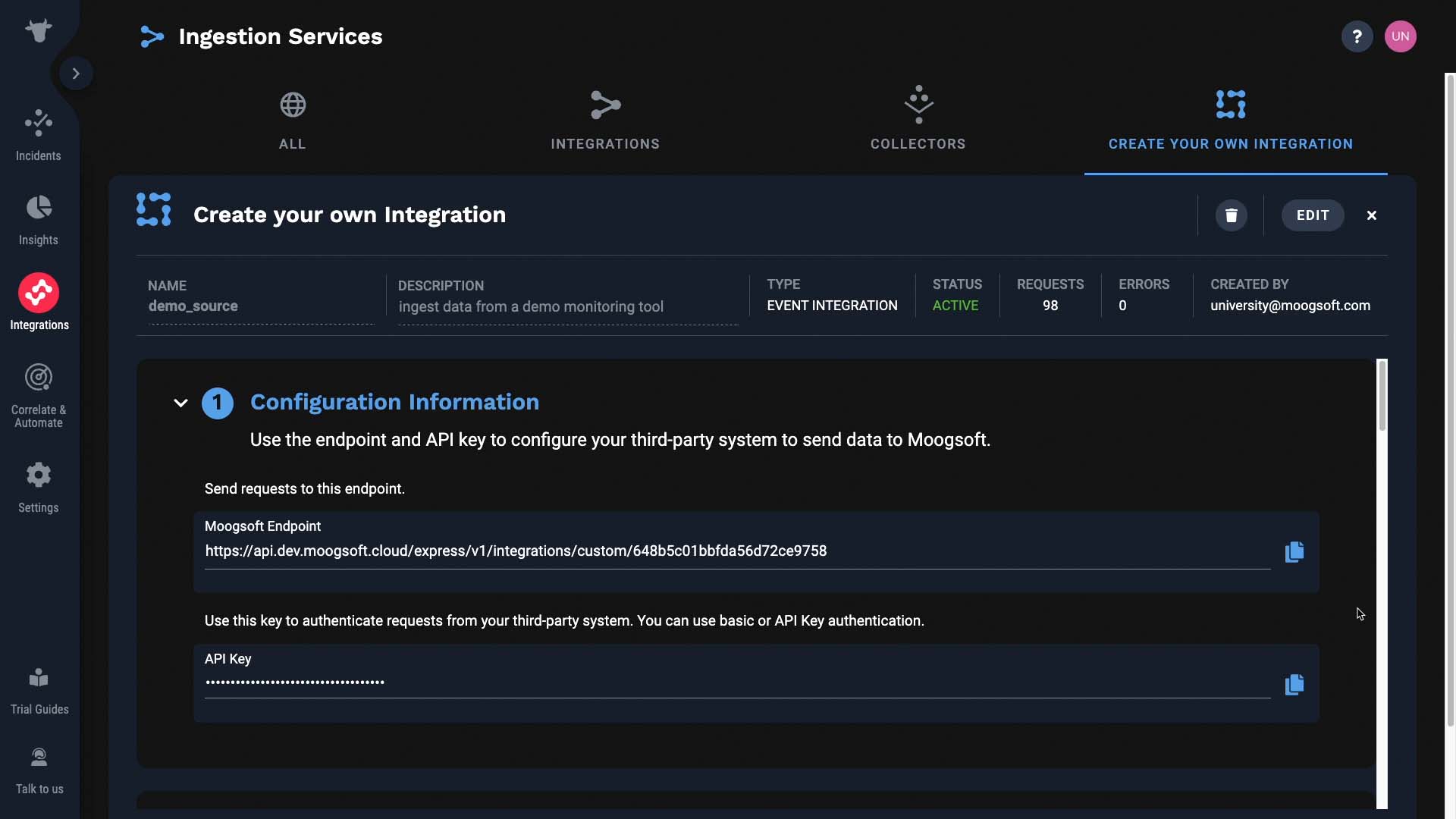Click the description field text
The height and width of the screenshot is (819, 1456).
pyautogui.click(x=531, y=307)
